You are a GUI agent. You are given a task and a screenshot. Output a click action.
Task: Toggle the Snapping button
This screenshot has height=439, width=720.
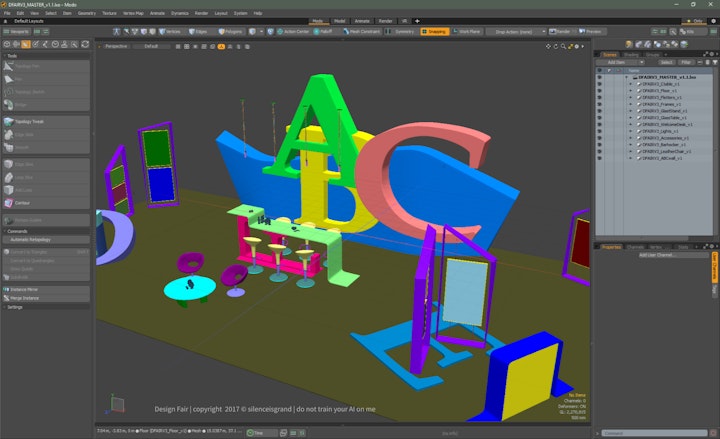click(x=435, y=31)
